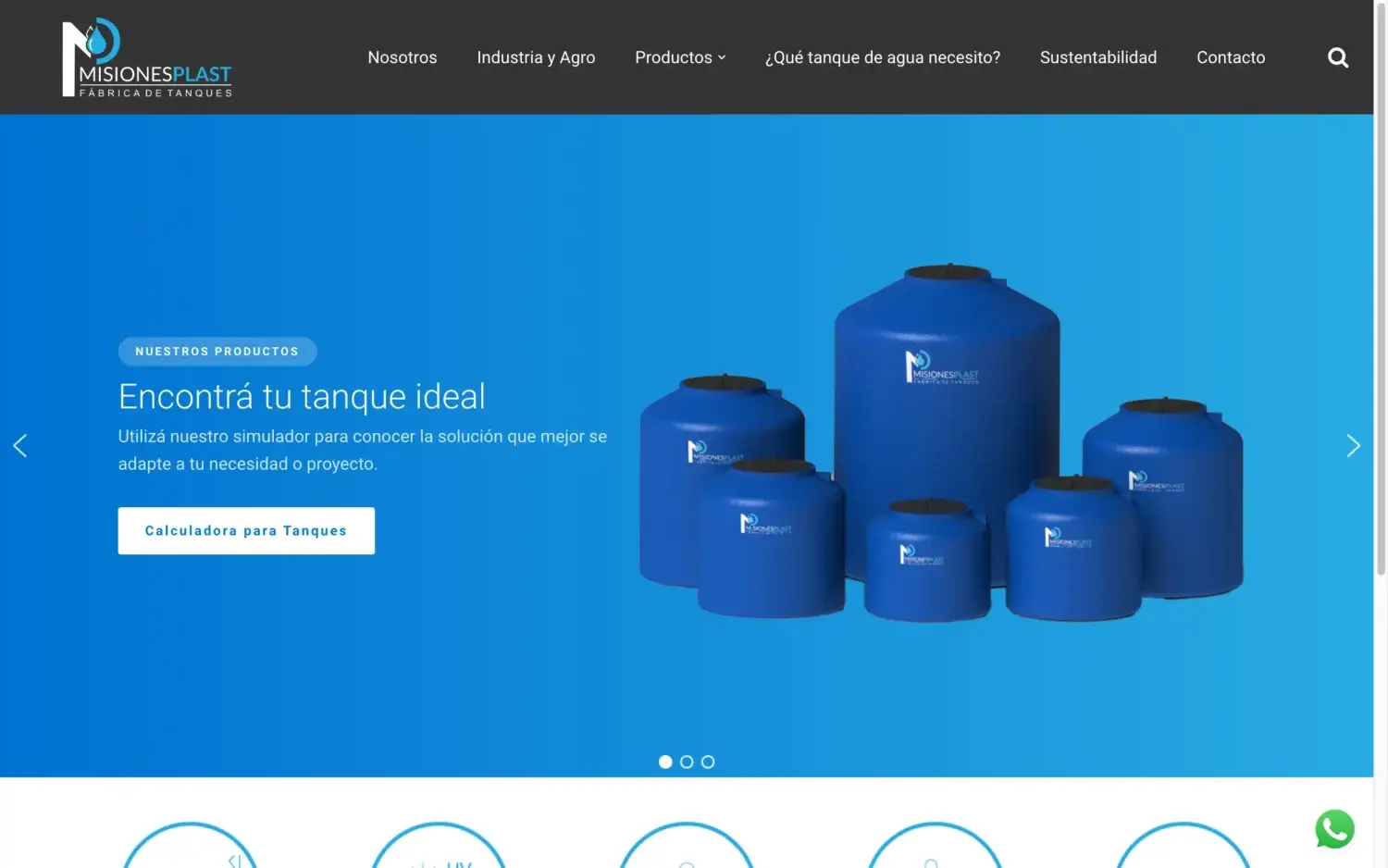This screenshot has height=868, width=1388.
Task: Select first carousel dot
Action: point(665,762)
